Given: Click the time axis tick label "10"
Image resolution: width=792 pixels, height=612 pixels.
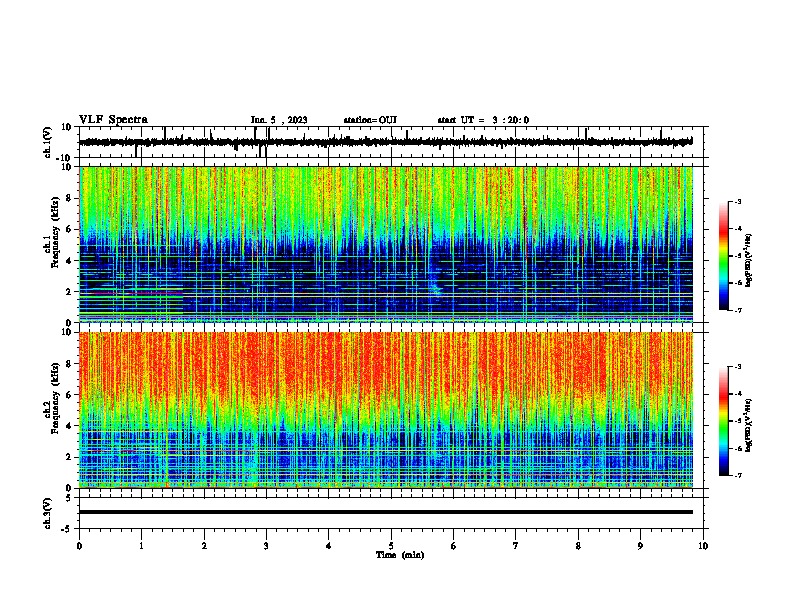Looking at the screenshot, I should pos(703,546).
